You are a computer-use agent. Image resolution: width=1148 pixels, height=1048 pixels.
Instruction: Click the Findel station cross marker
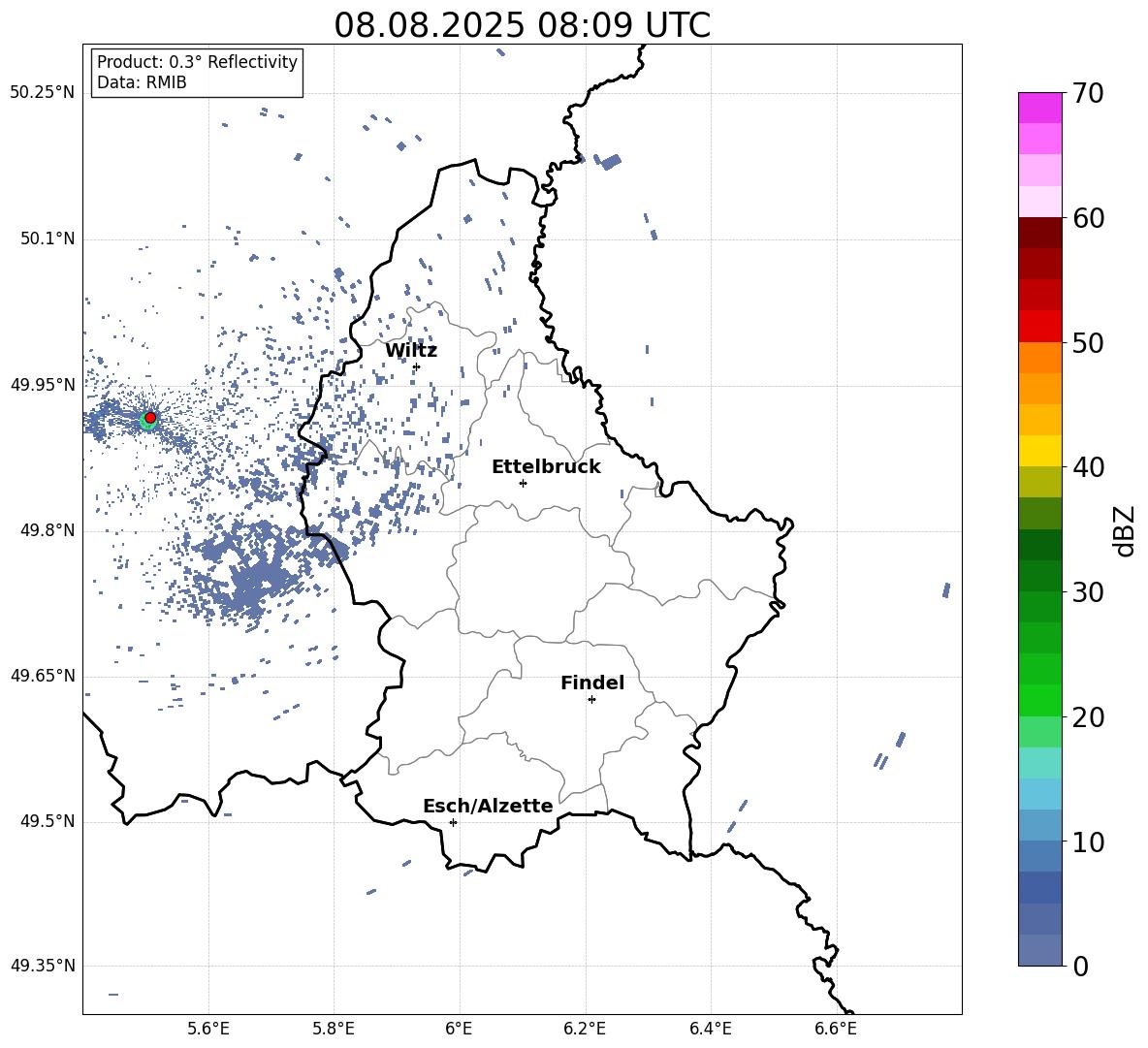pyautogui.click(x=591, y=700)
